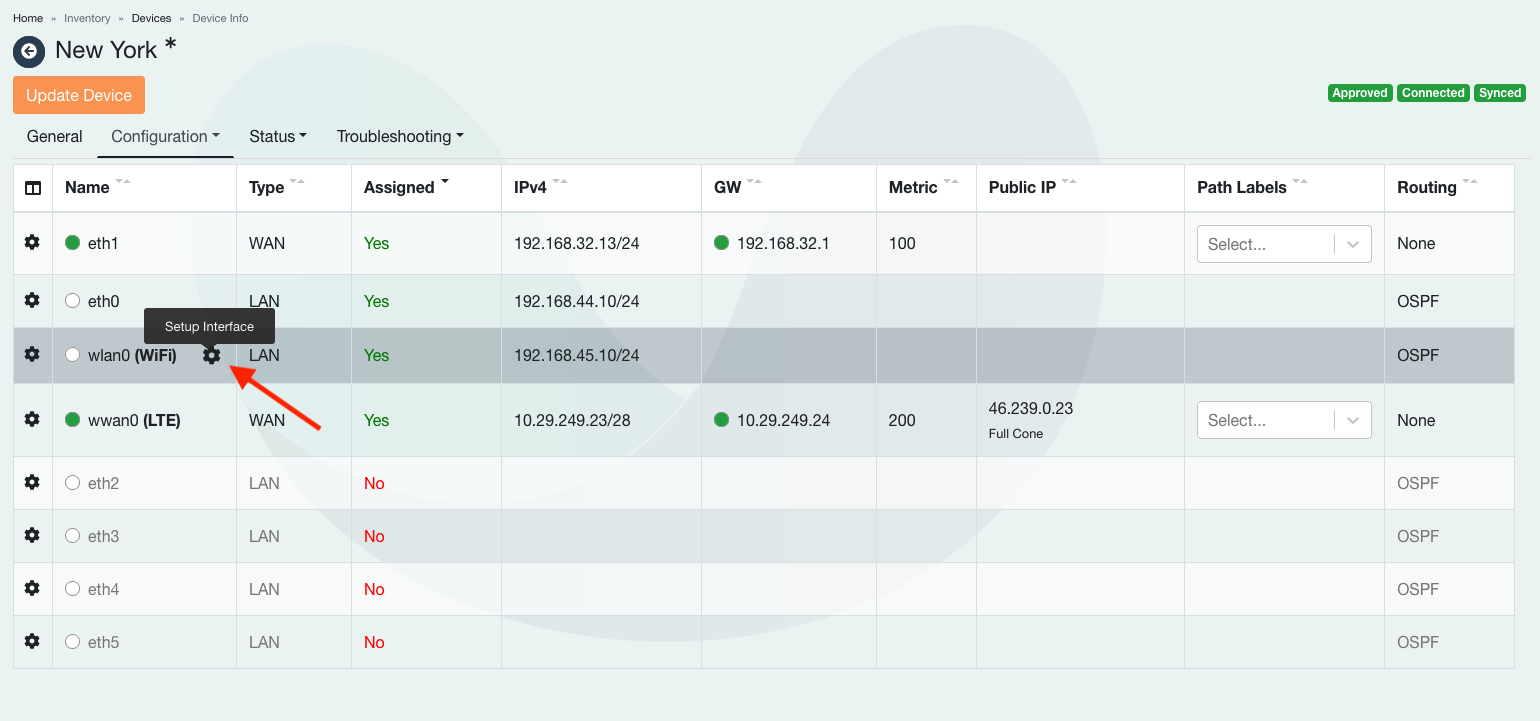Switch to the General tab
The width and height of the screenshot is (1540, 721).
[x=55, y=137]
